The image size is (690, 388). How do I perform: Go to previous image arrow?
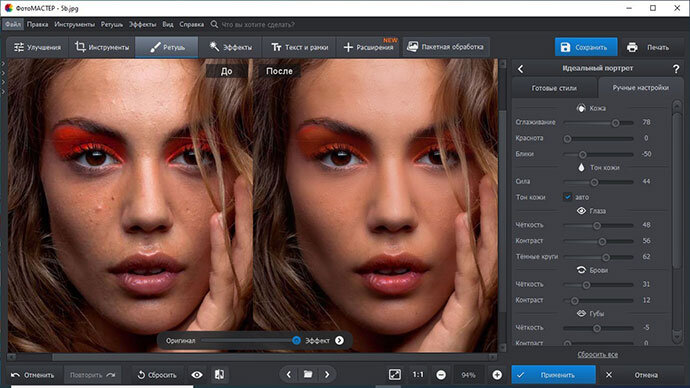tap(289, 375)
